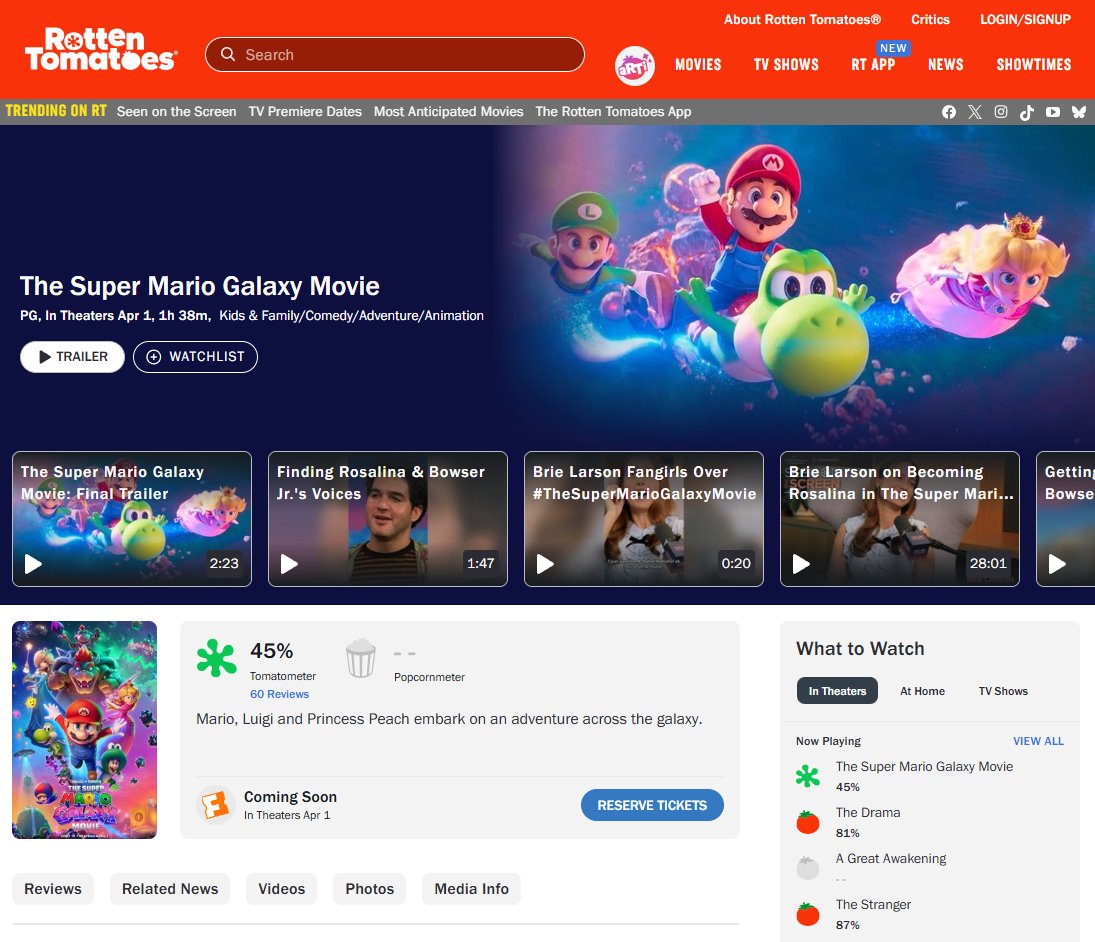The image size is (1095, 942).
Task: Click the Rotten Tomatoes logo
Action: pyautogui.click(x=101, y=50)
